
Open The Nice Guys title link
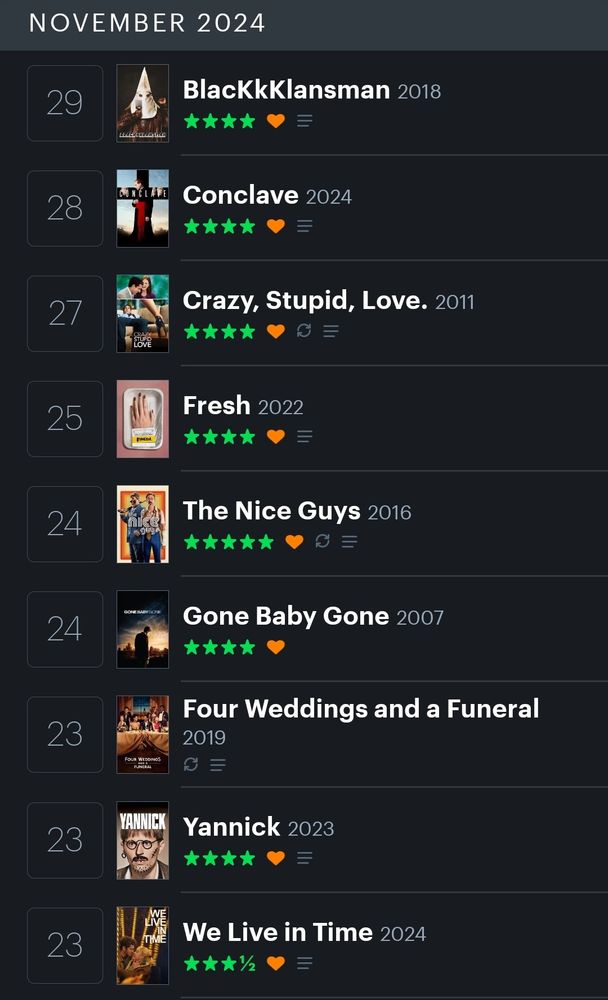point(272,510)
